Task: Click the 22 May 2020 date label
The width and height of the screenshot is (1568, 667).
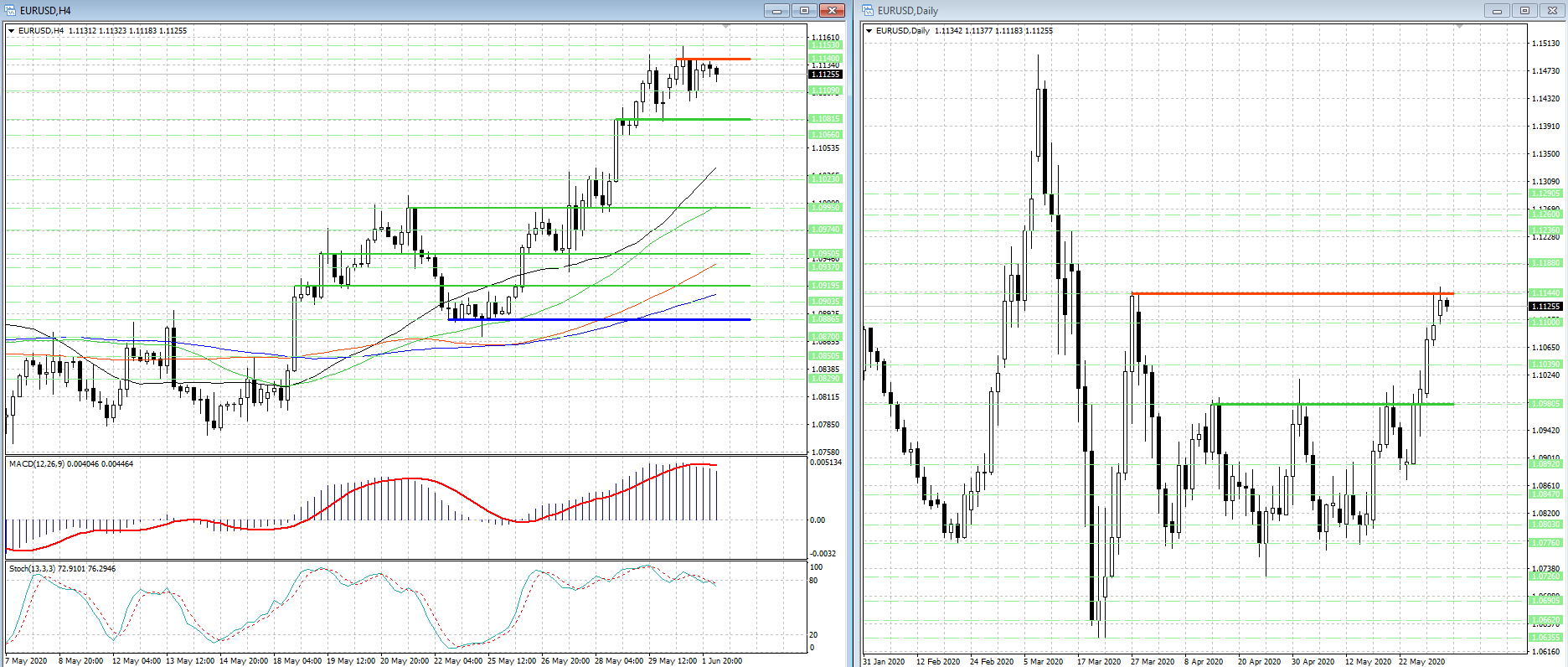Action: 1421,662
